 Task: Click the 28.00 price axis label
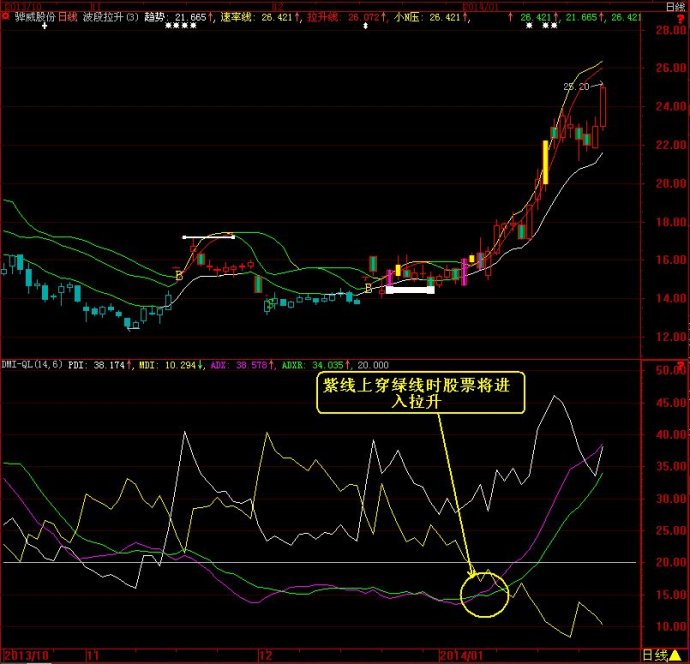671,29
